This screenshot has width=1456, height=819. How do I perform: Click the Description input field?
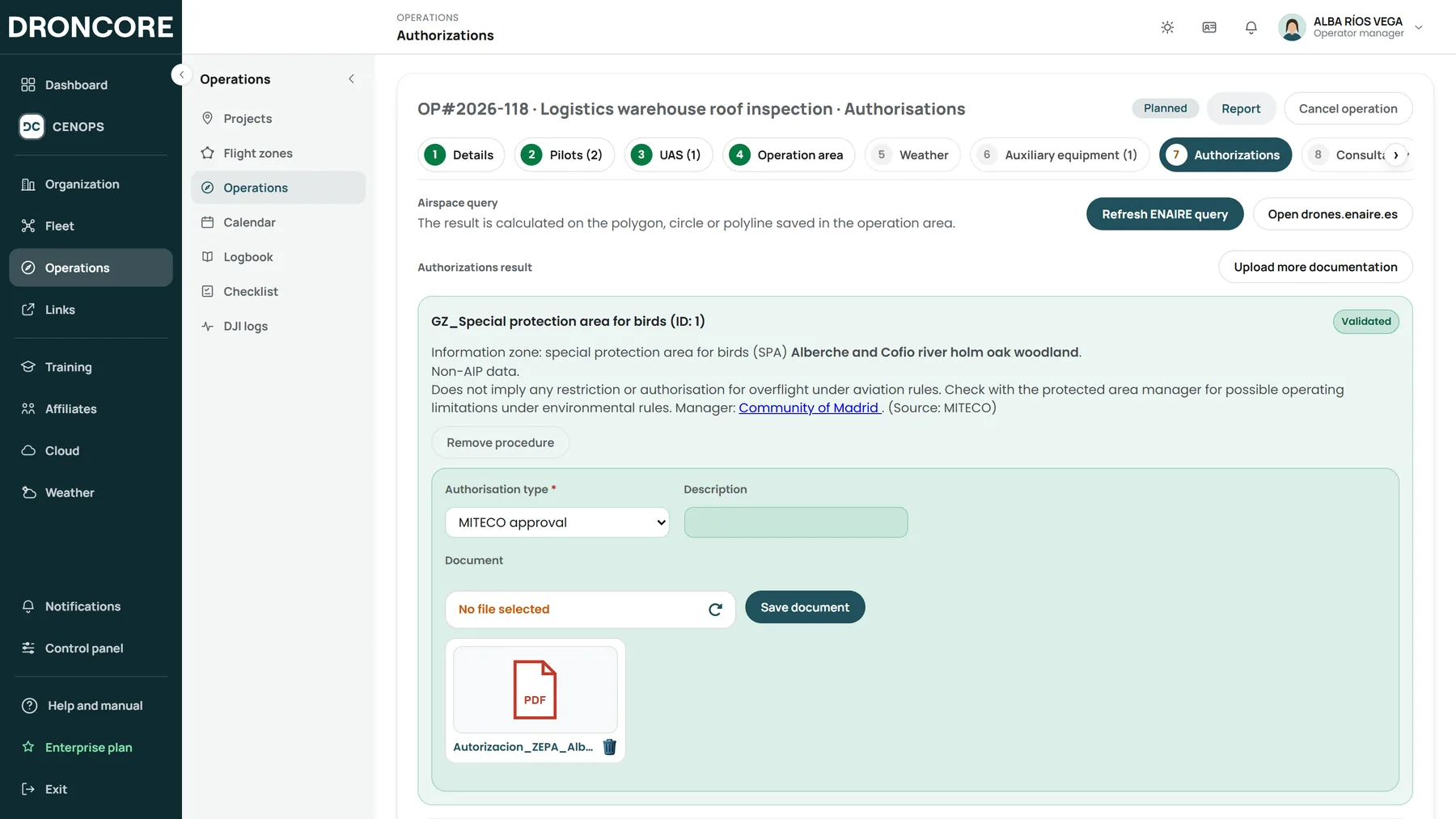[x=796, y=522]
